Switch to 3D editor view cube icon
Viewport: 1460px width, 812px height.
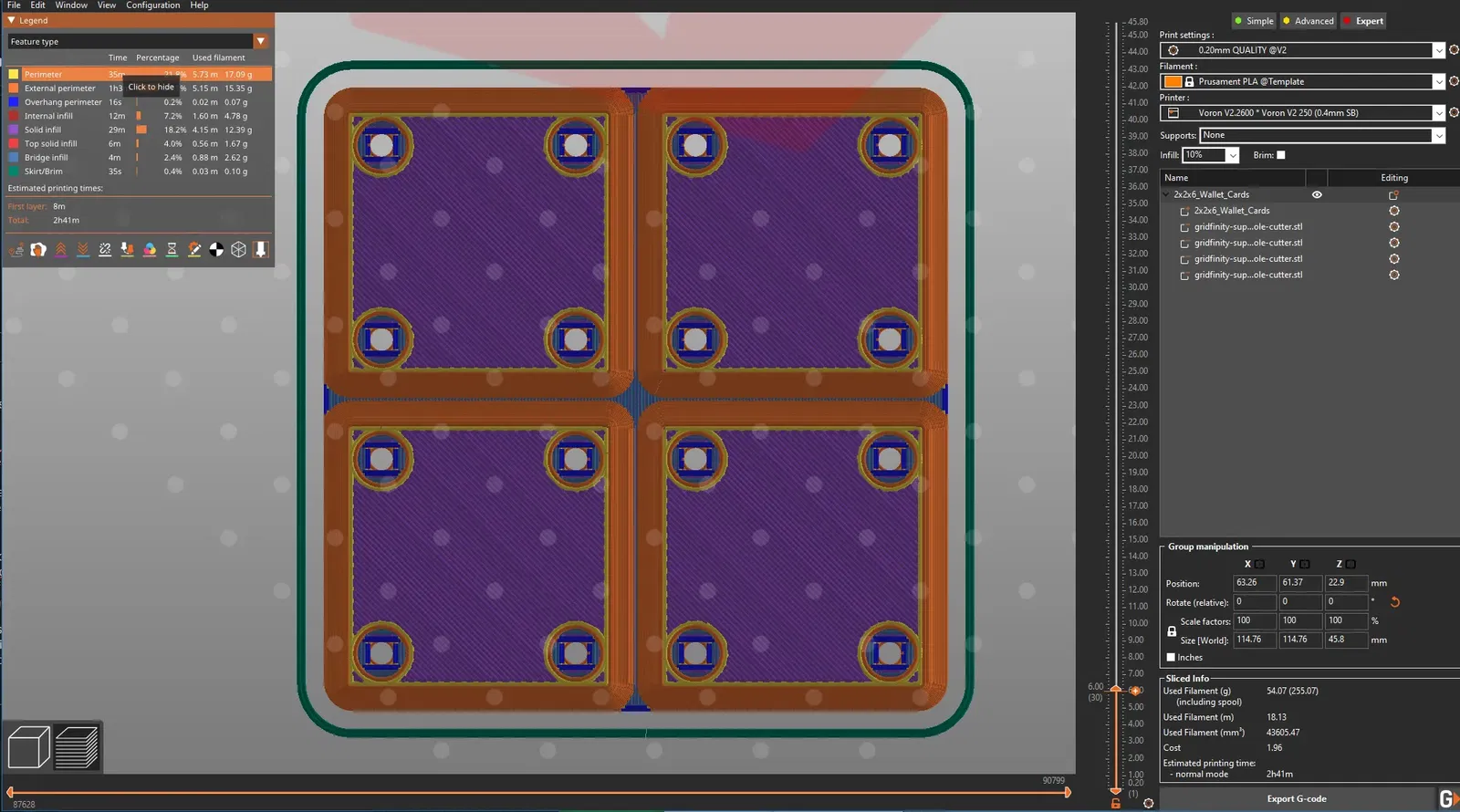tap(28, 747)
